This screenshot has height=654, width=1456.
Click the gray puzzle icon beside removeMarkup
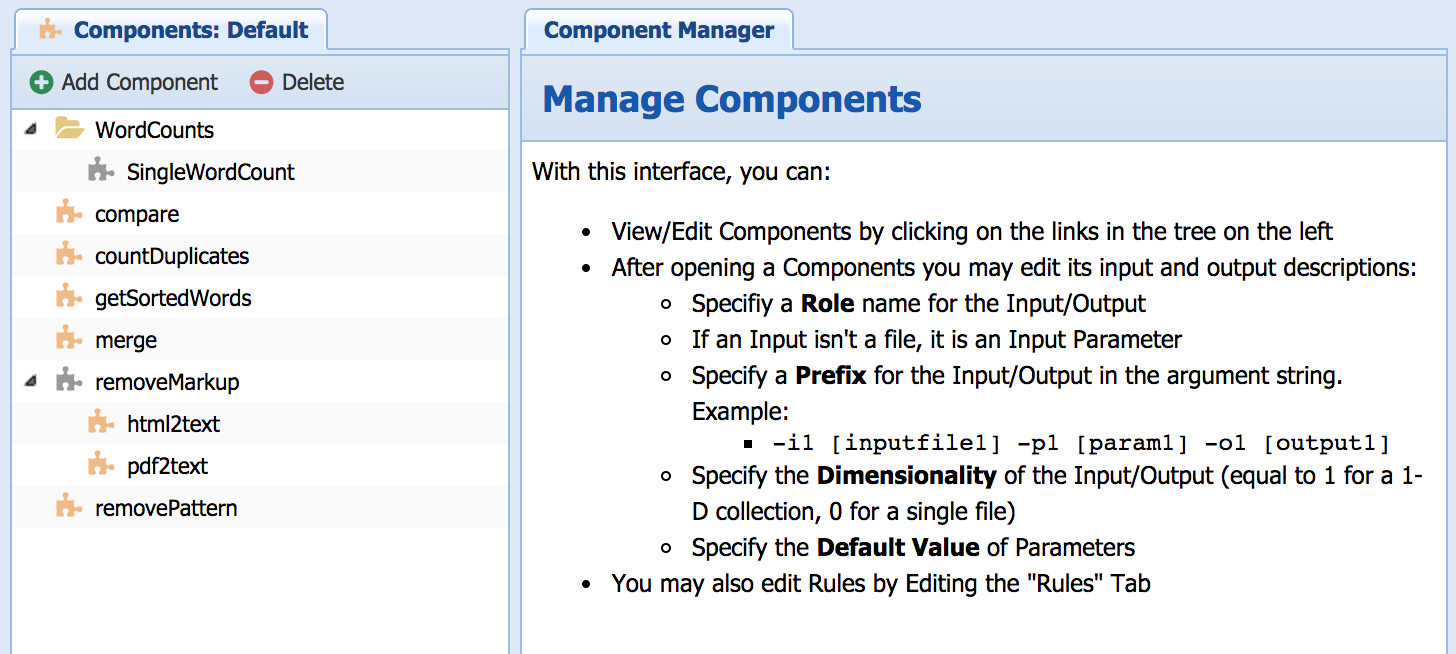[x=68, y=382]
